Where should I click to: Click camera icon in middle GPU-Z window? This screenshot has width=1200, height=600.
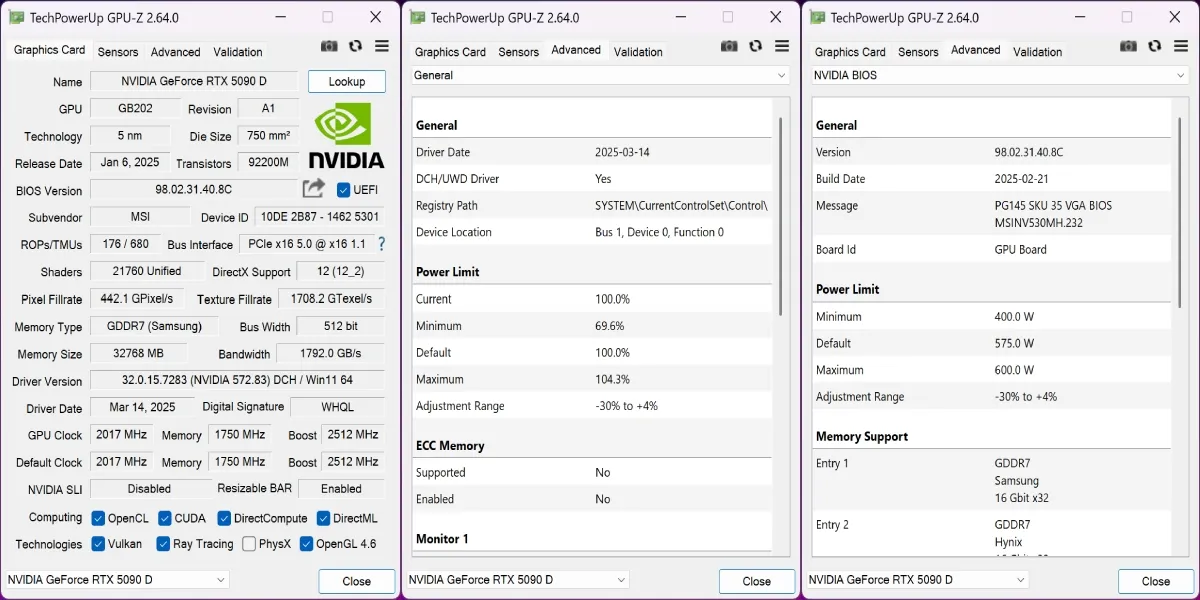[729, 46]
